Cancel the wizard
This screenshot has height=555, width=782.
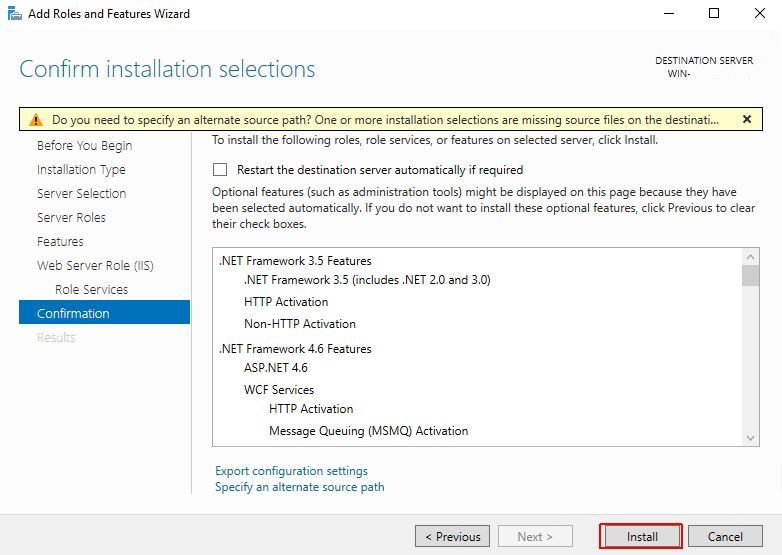(725, 537)
